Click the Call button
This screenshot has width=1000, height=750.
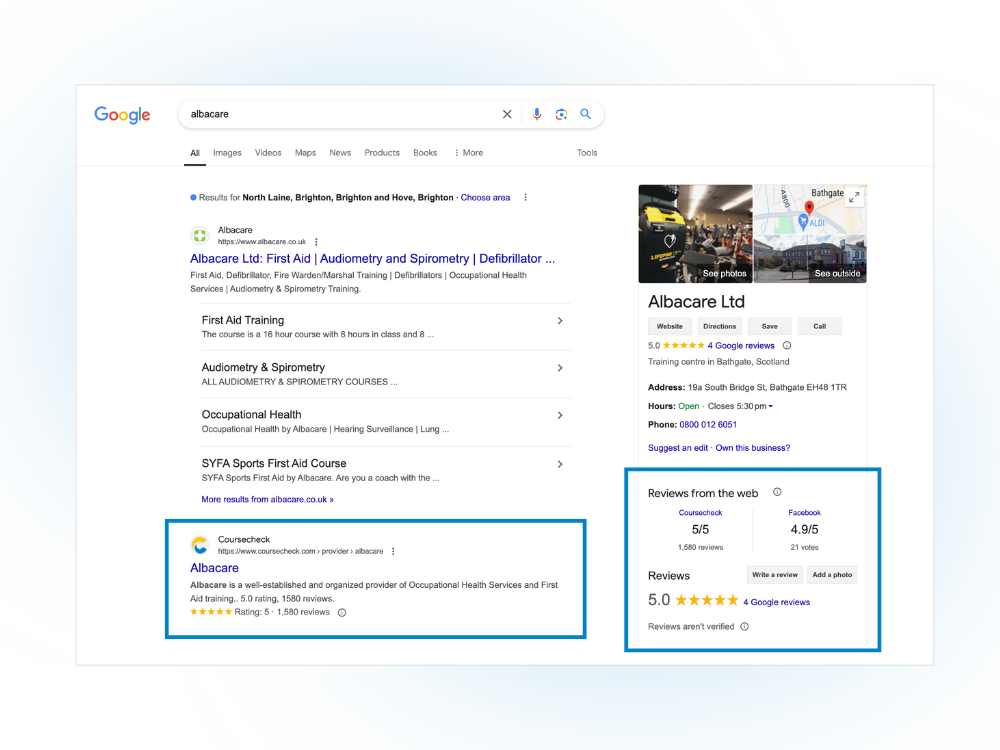[x=820, y=327]
